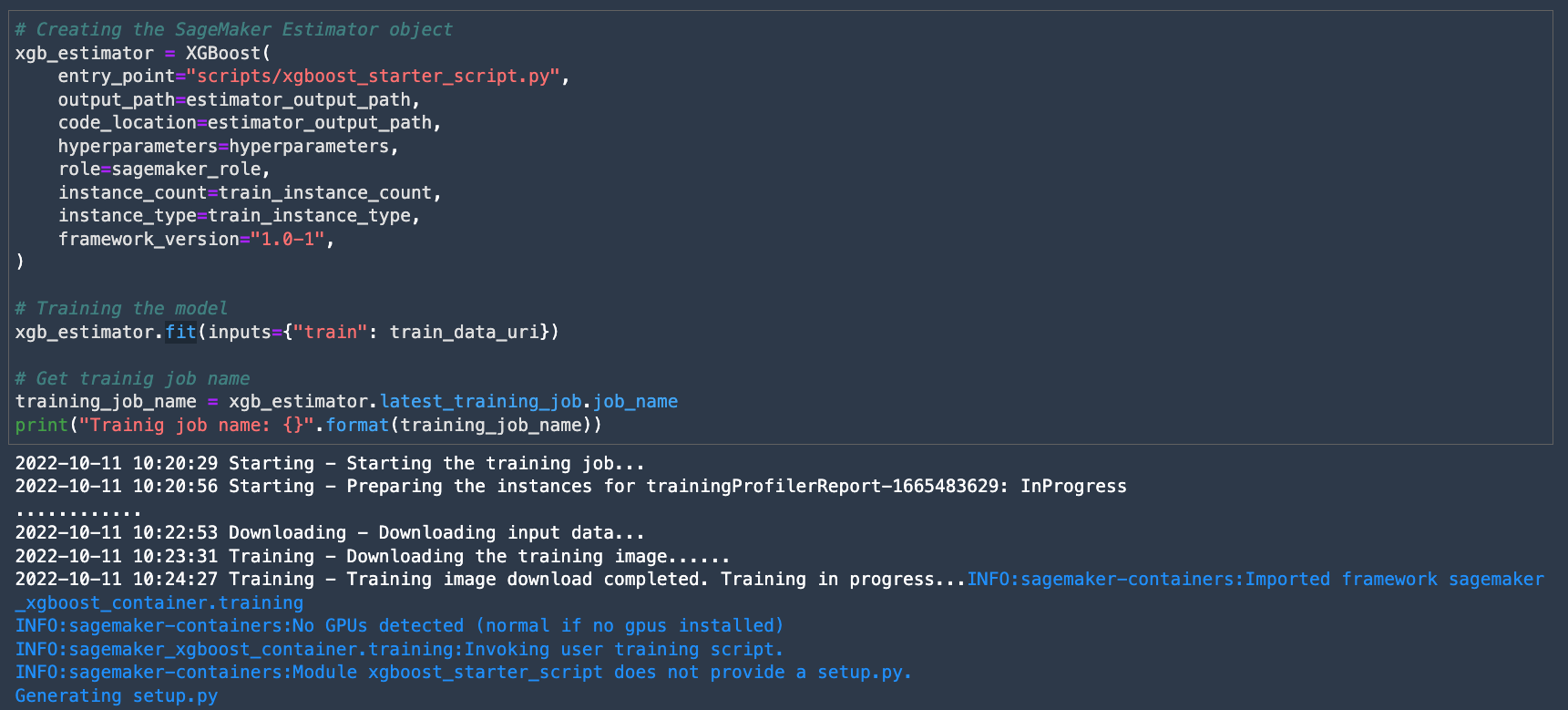Click the "train" dictionary key string
1568x710 pixels.
coord(331,333)
